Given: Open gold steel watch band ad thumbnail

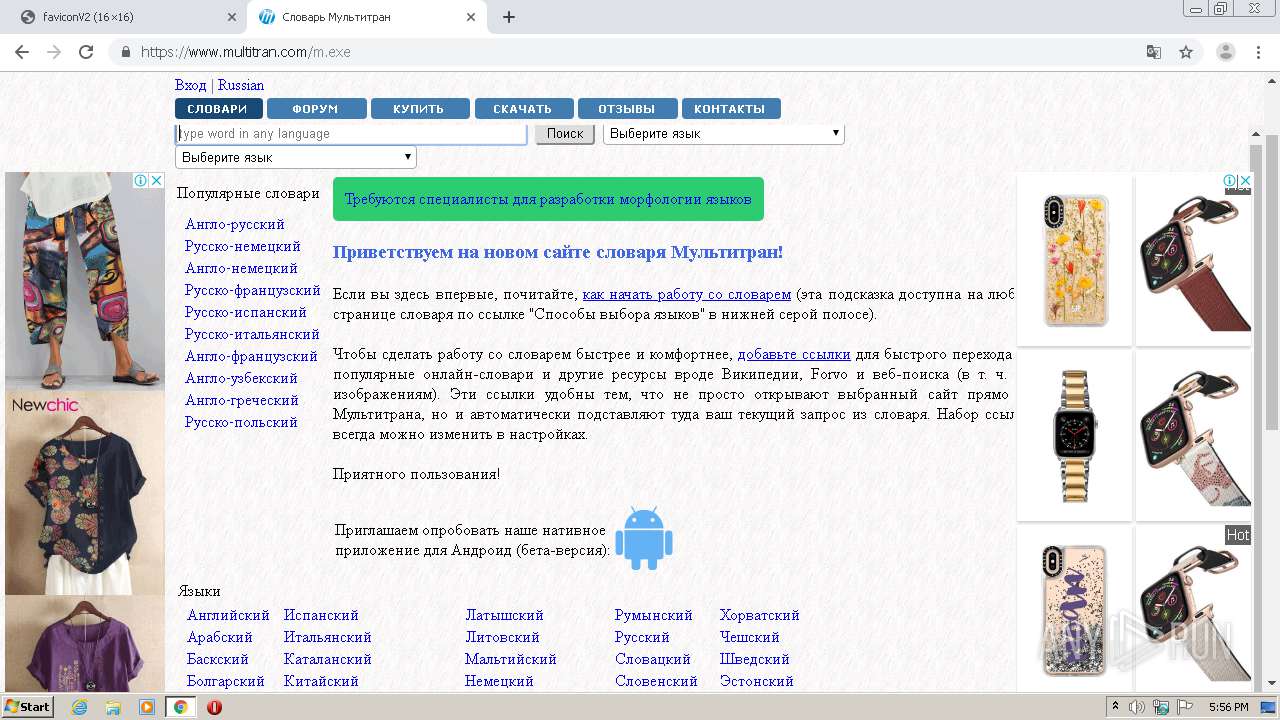Looking at the screenshot, I should pyautogui.click(x=1075, y=435).
